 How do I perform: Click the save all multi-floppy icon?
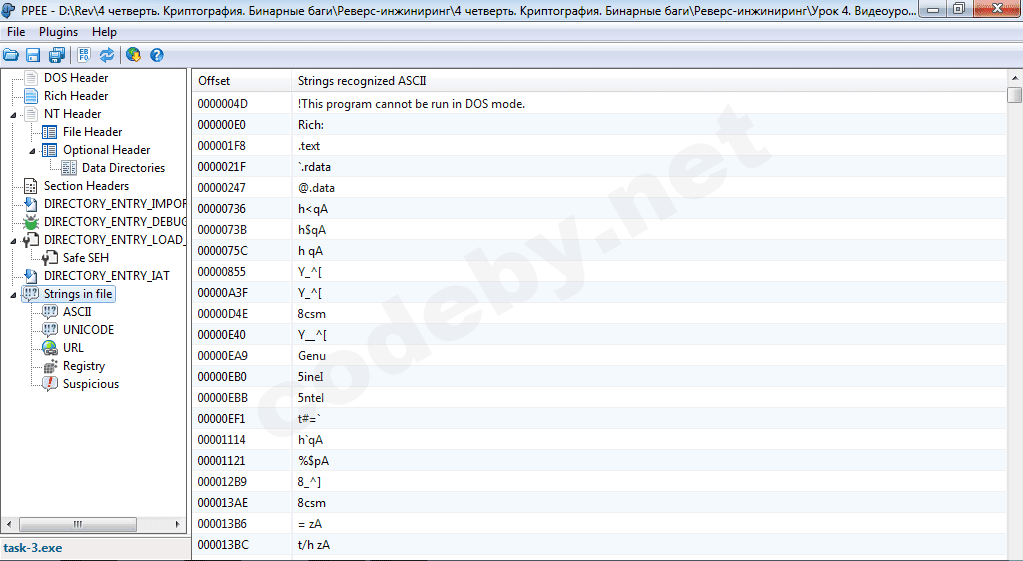point(57,55)
